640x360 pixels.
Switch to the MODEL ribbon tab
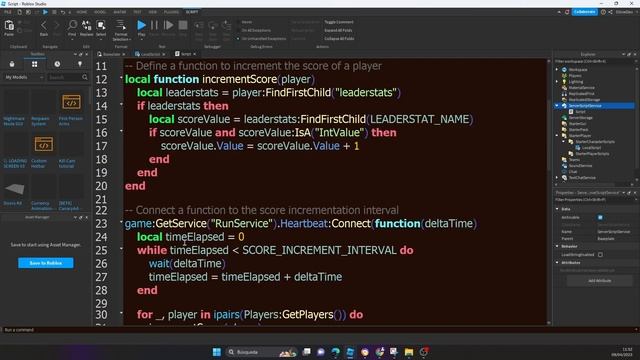pos(100,12)
